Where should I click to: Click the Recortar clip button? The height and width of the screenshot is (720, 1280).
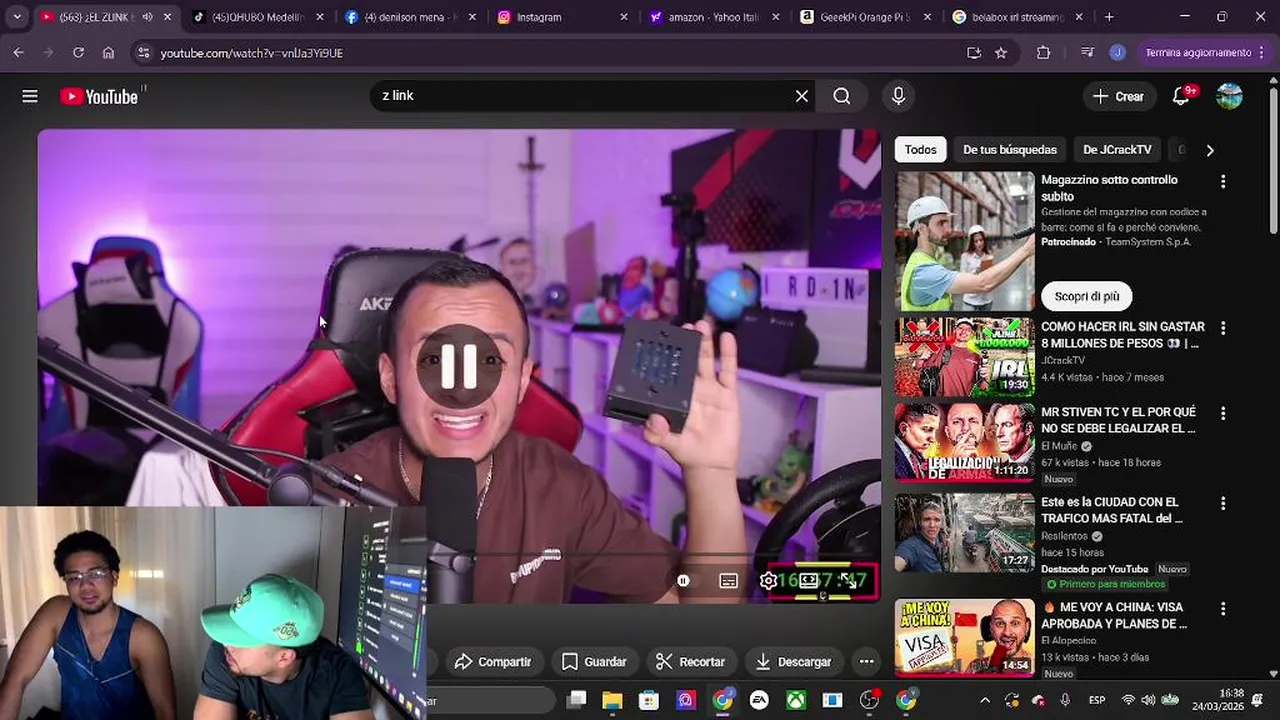coord(690,661)
